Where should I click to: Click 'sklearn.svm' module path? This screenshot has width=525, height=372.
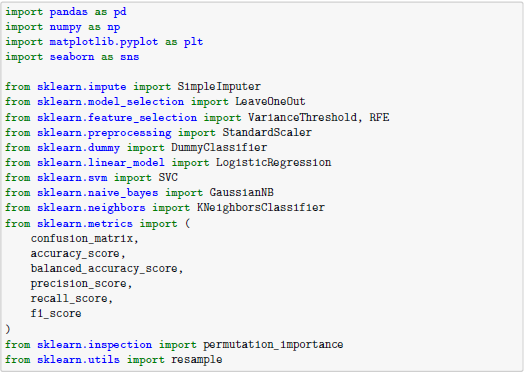[72, 177]
